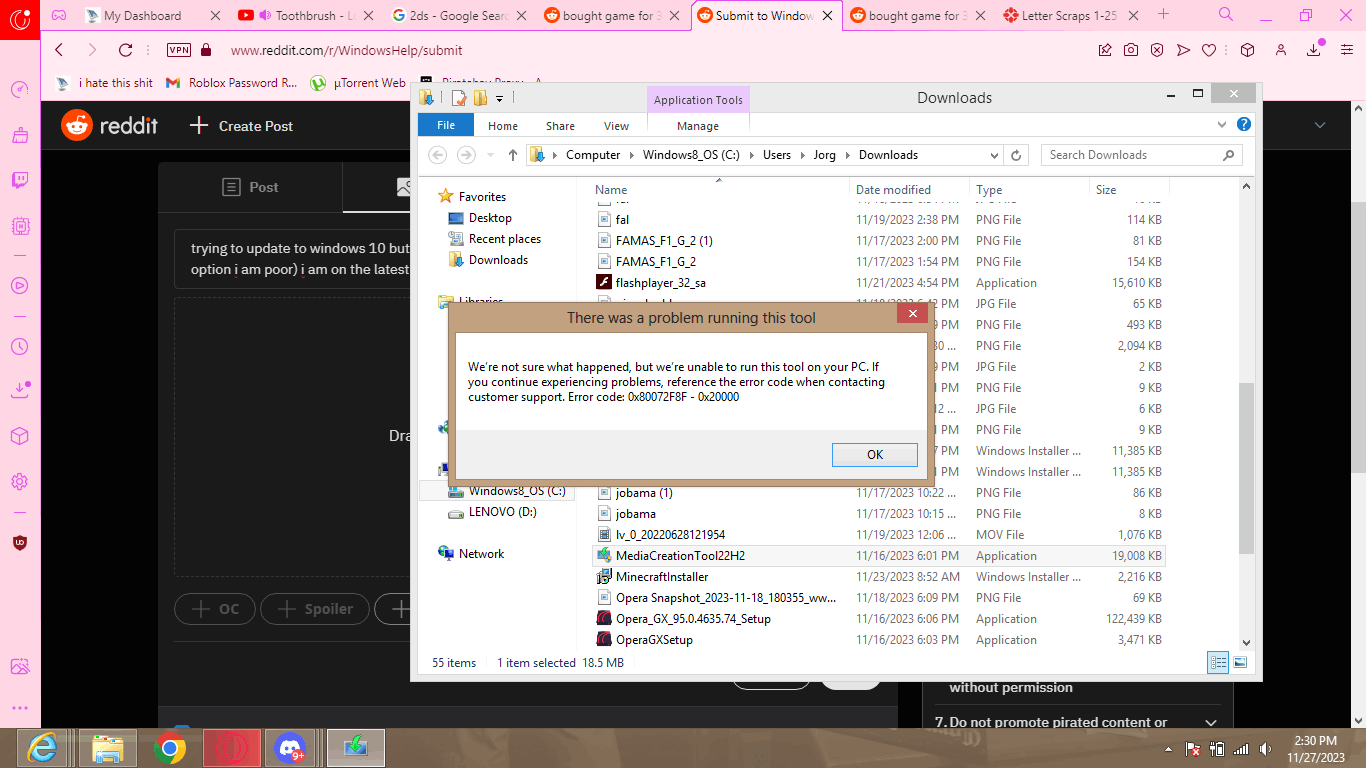Screen dimensions: 1366x768
Task: Refresh the Downloads folder address bar
Action: pyautogui.click(x=1016, y=155)
